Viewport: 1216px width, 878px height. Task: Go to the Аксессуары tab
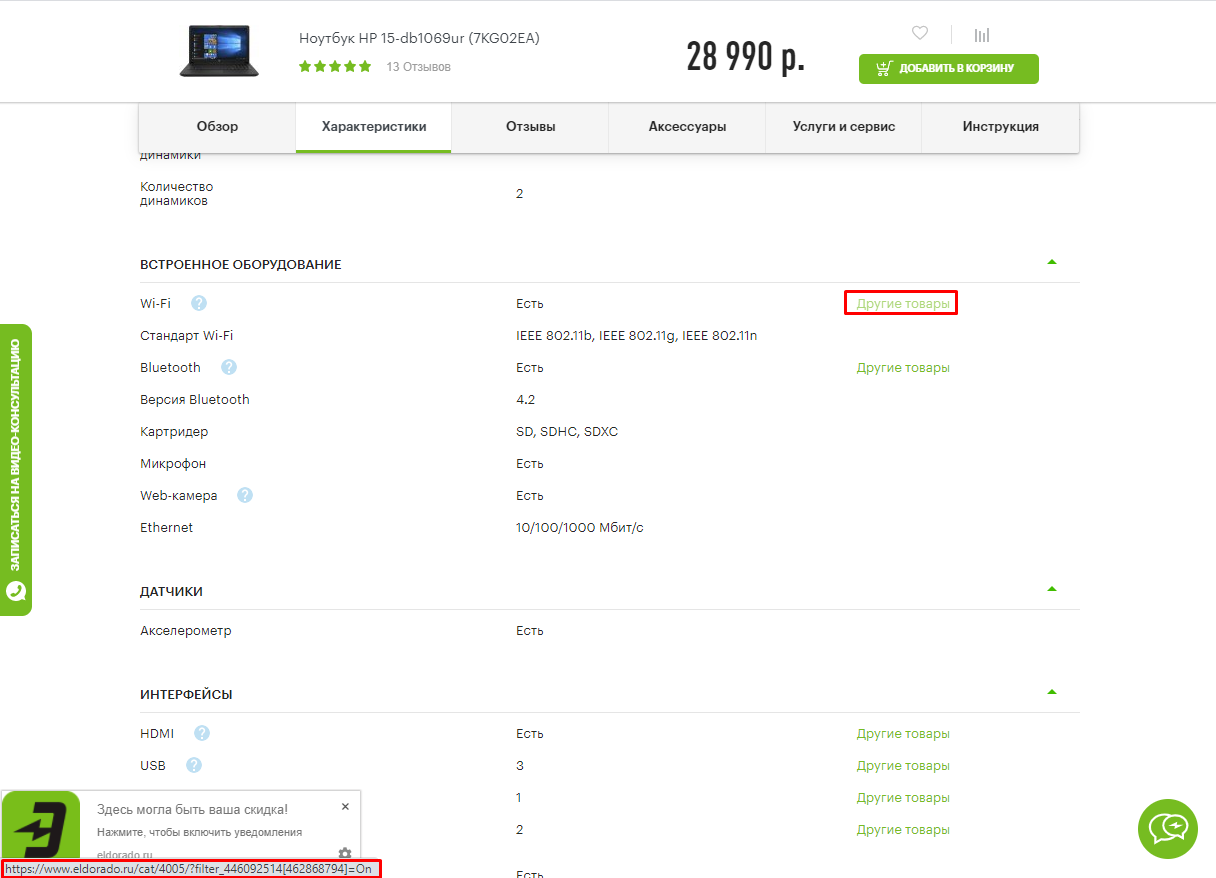[687, 127]
